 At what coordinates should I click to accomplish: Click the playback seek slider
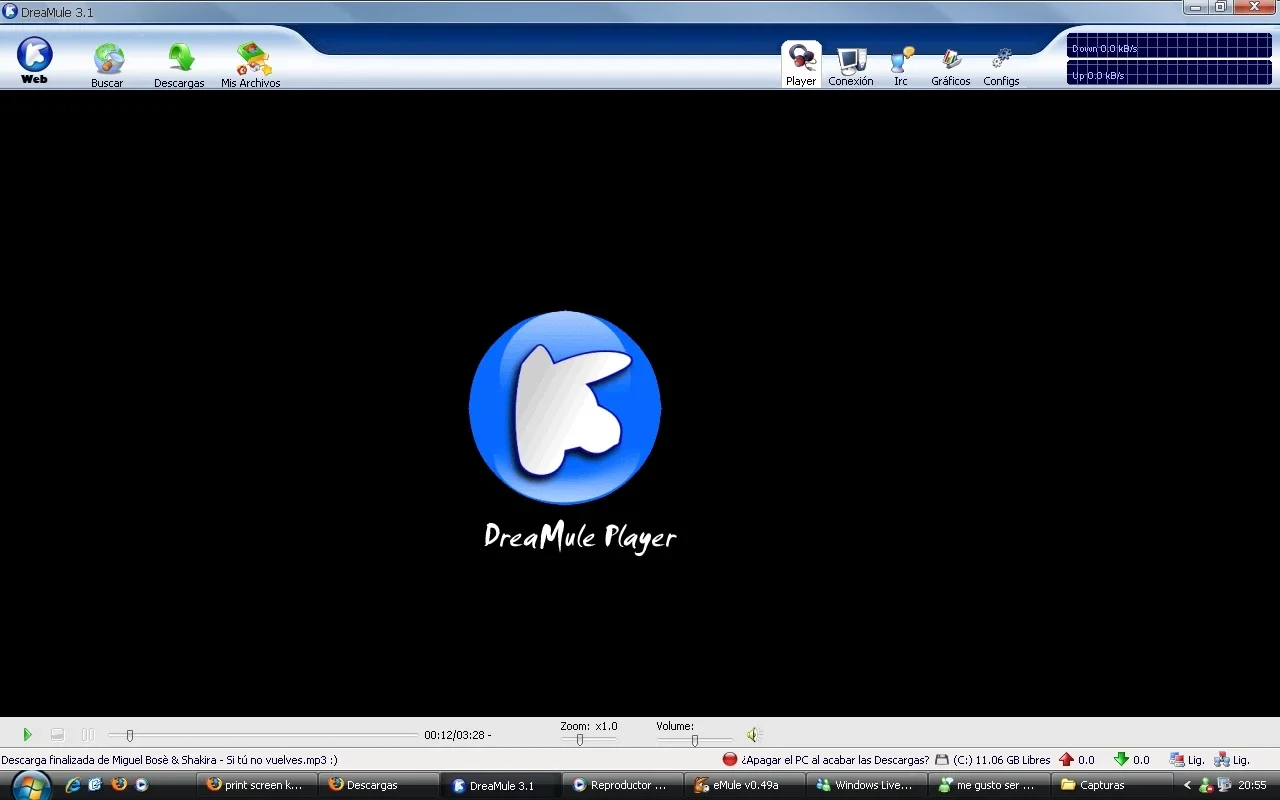[263, 735]
